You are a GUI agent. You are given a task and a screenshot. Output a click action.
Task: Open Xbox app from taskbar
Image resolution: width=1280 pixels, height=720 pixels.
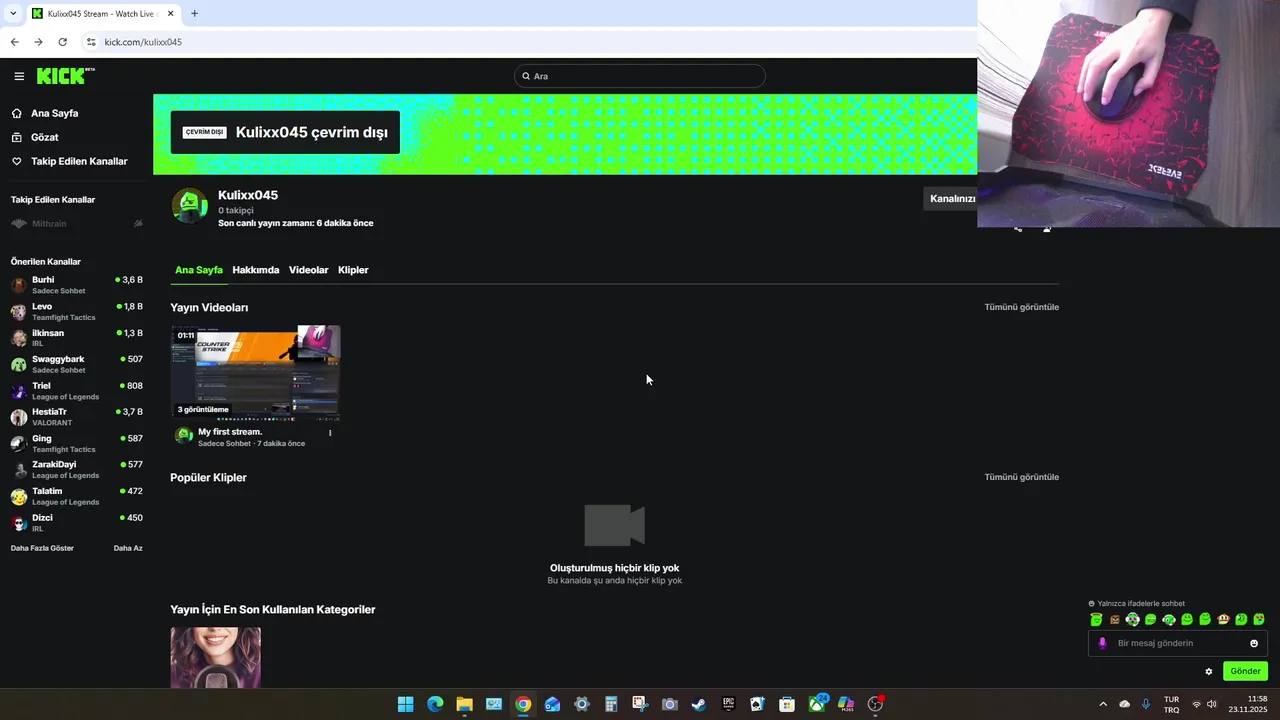(x=817, y=704)
